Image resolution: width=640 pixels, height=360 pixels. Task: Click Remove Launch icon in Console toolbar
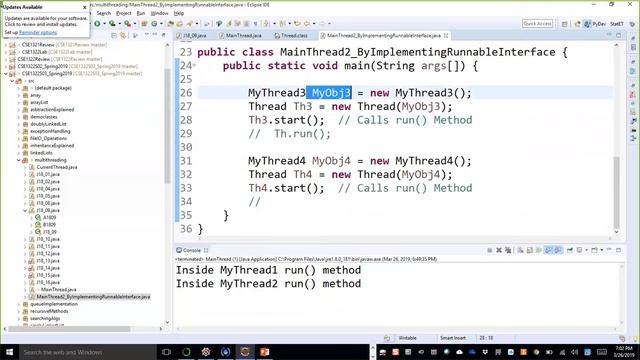(x=499, y=250)
